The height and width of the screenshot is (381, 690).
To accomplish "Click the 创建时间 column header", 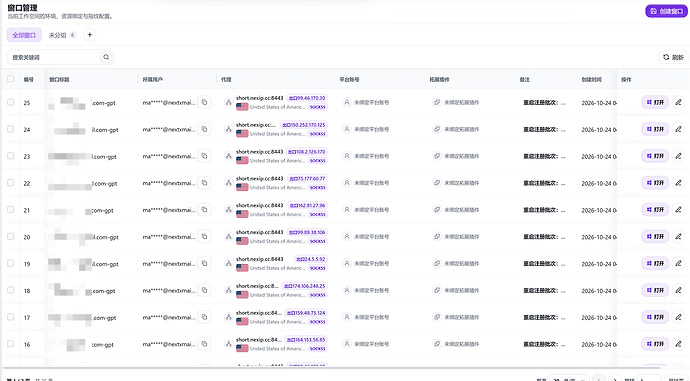I will 591,80.
